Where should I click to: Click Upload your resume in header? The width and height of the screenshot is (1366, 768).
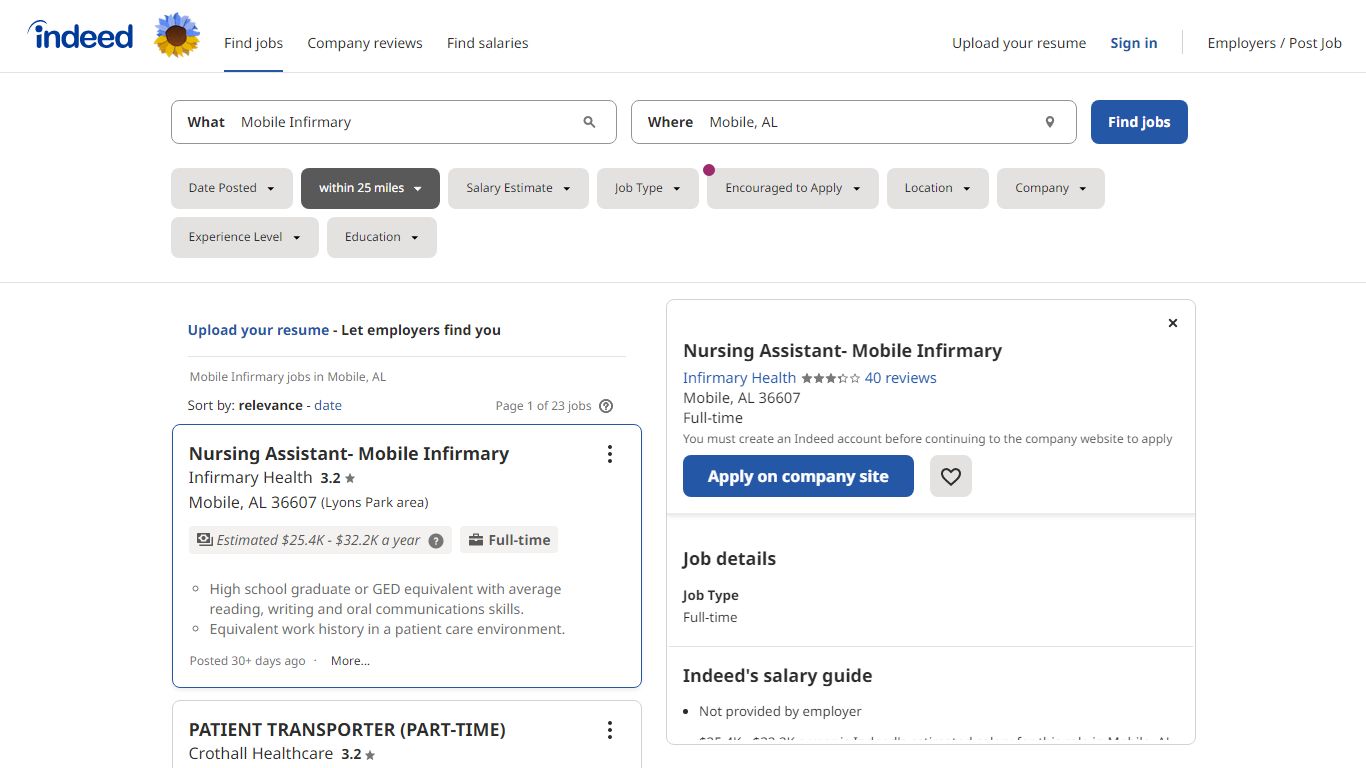(x=1019, y=43)
